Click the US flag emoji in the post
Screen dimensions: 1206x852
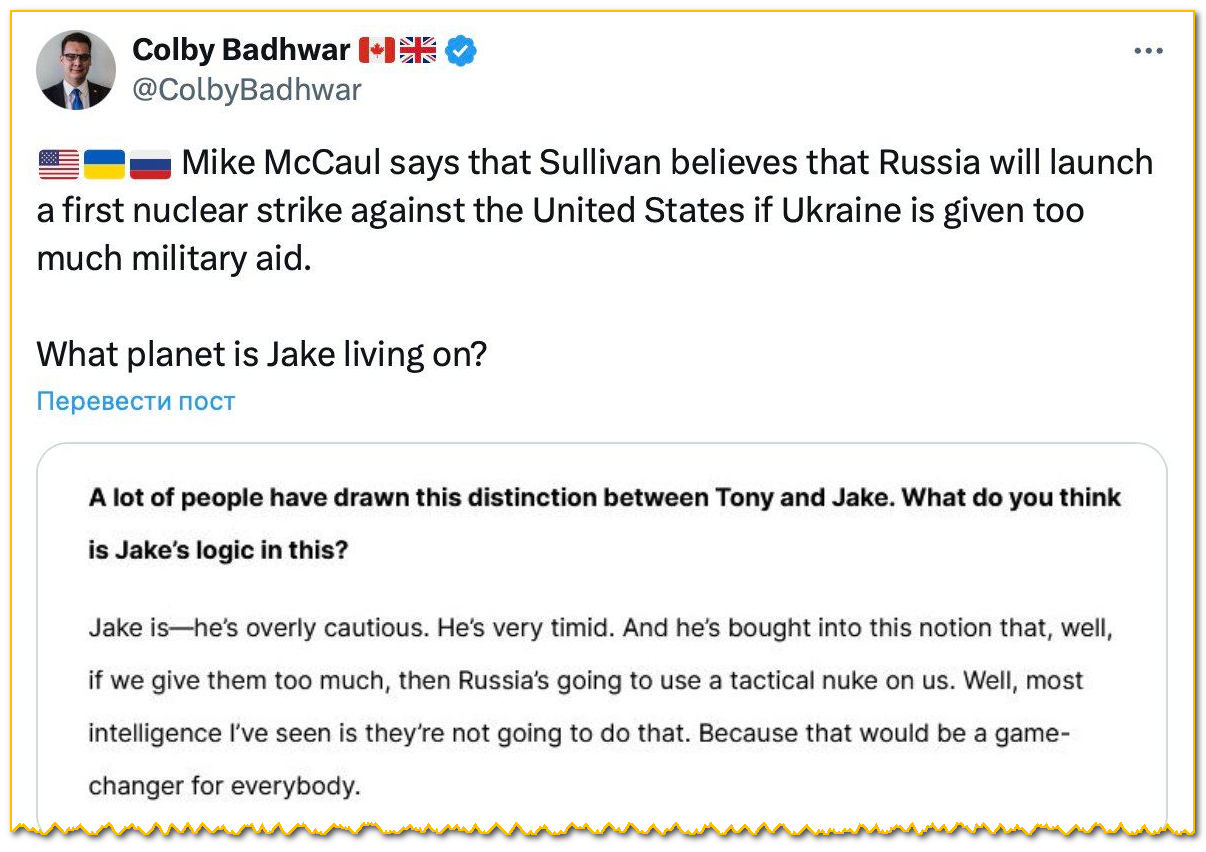58,163
